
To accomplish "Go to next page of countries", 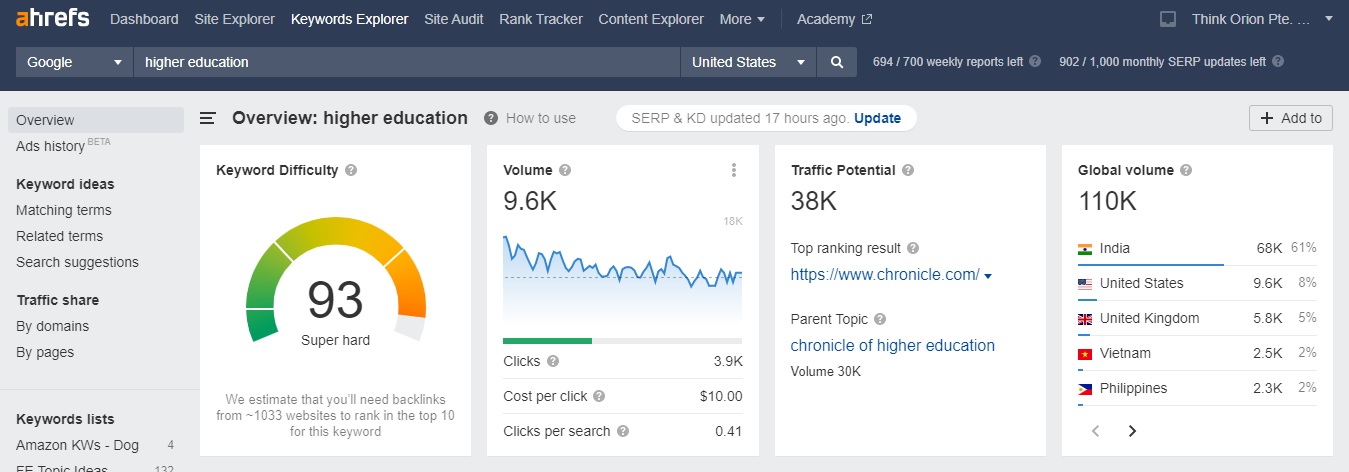I will pyautogui.click(x=1132, y=431).
